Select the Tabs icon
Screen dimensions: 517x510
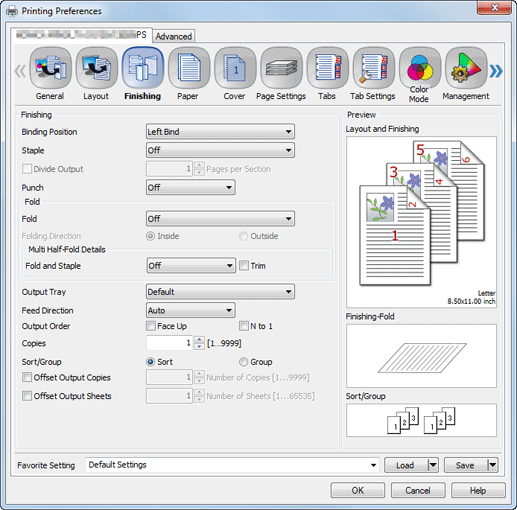327,68
